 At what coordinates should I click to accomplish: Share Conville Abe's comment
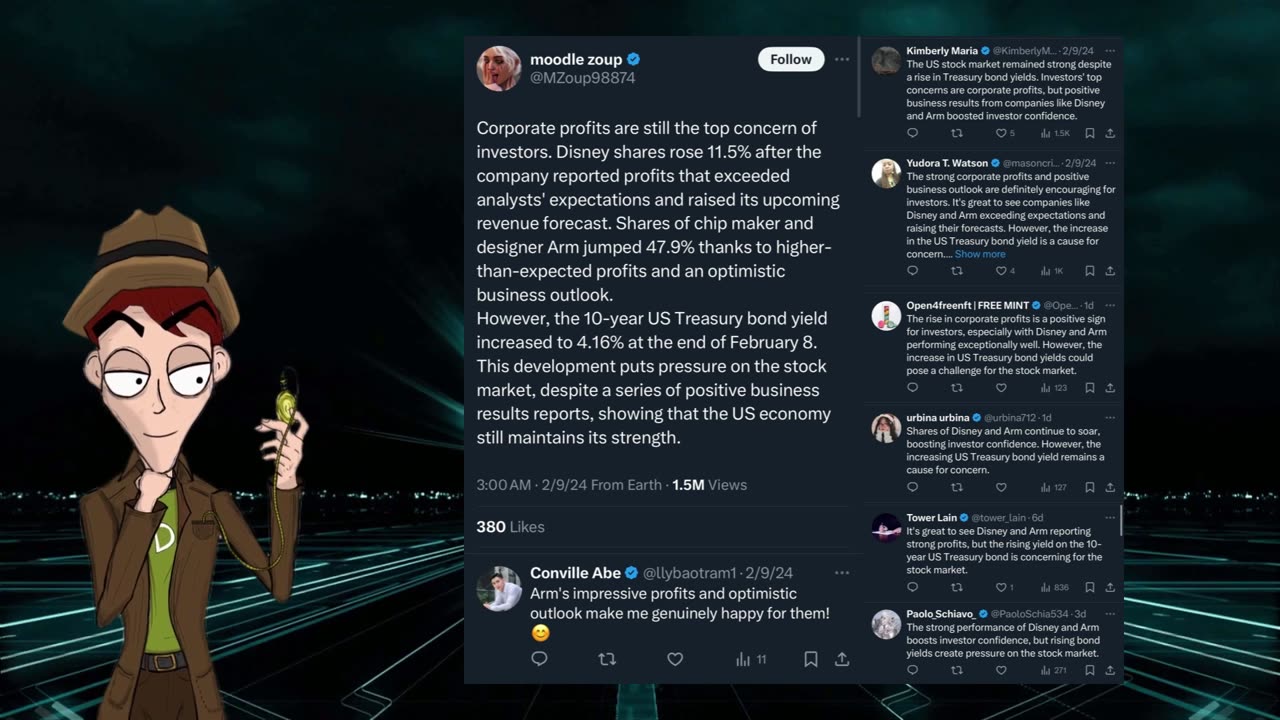(x=842, y=659)
